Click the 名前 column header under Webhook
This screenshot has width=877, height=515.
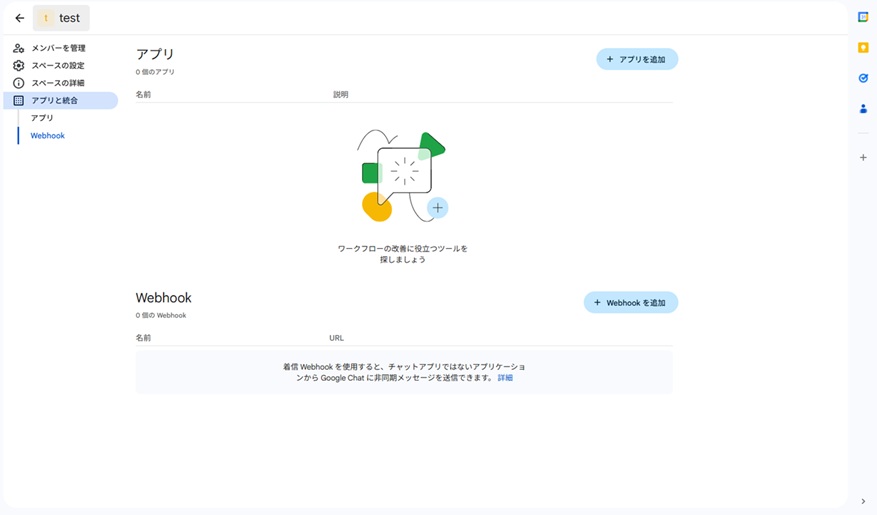(x=143, y=338)
